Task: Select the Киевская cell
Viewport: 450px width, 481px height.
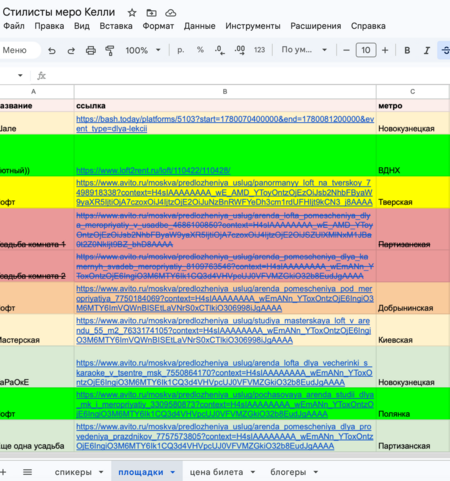Action: click(413, 330)
